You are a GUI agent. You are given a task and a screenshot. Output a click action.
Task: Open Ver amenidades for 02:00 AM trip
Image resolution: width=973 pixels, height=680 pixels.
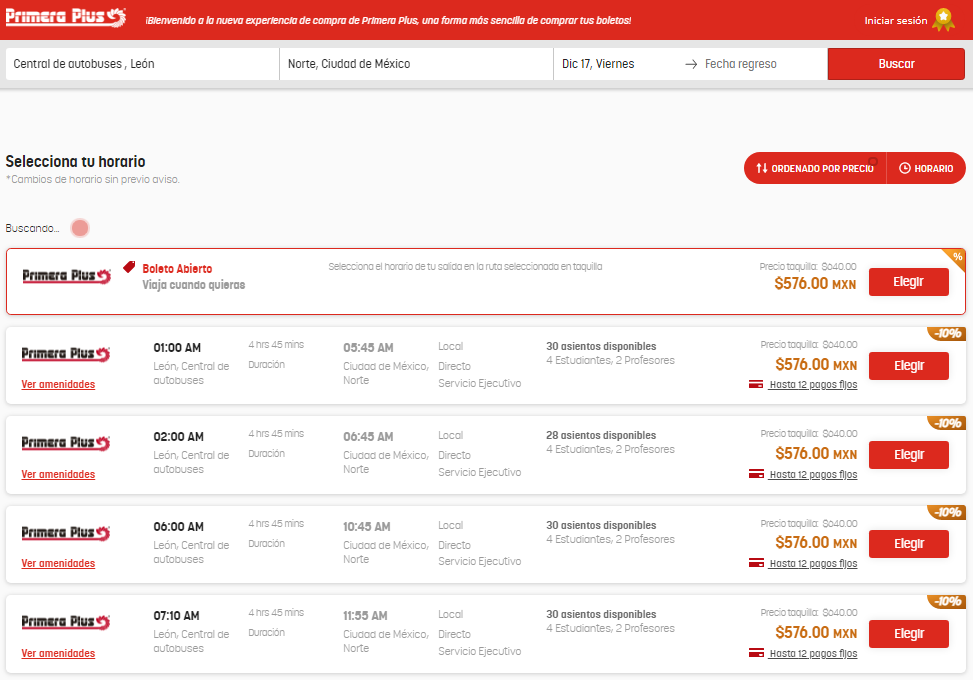click(58, 474)
